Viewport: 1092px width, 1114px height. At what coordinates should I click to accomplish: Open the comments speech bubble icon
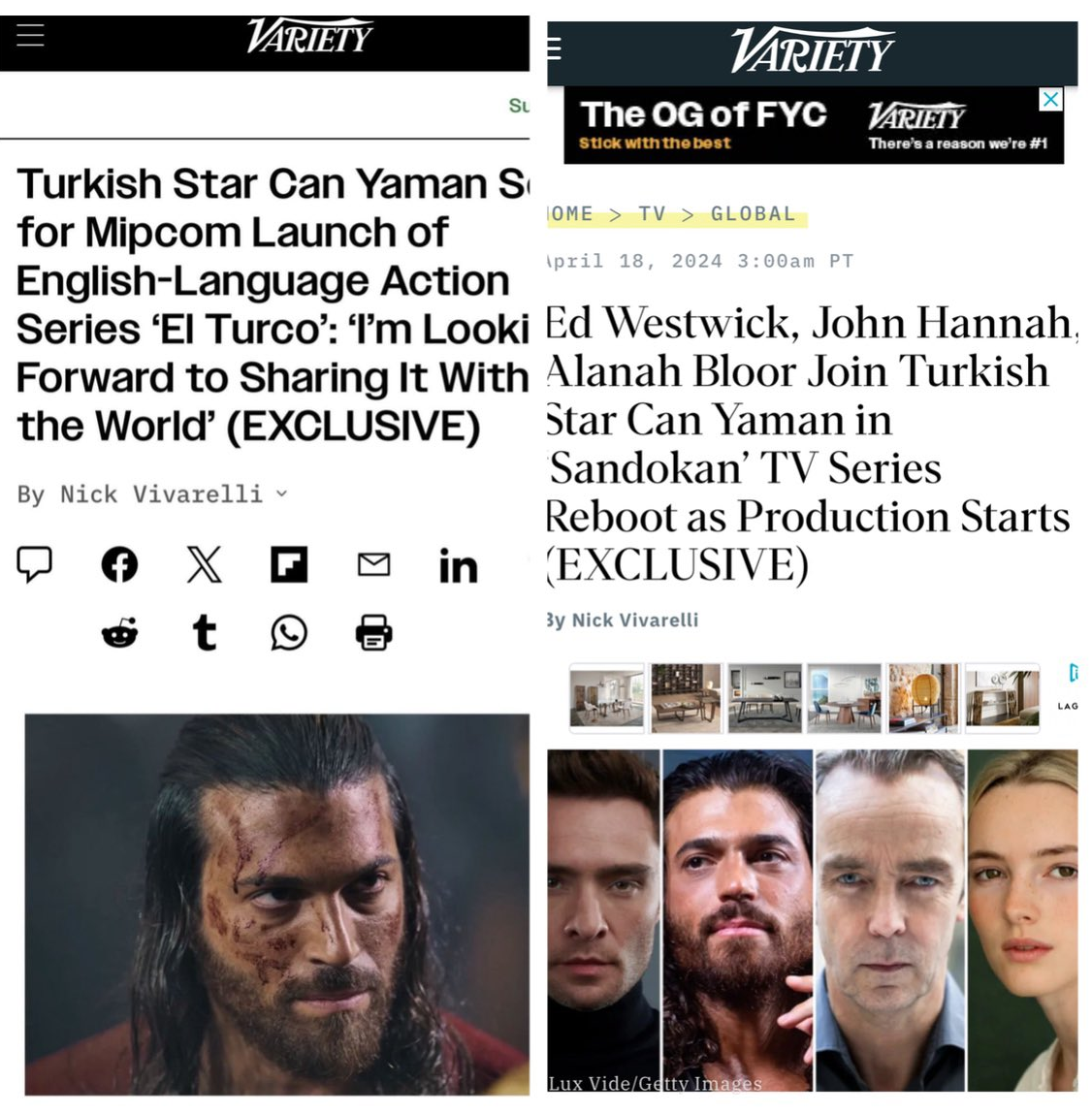34,565
